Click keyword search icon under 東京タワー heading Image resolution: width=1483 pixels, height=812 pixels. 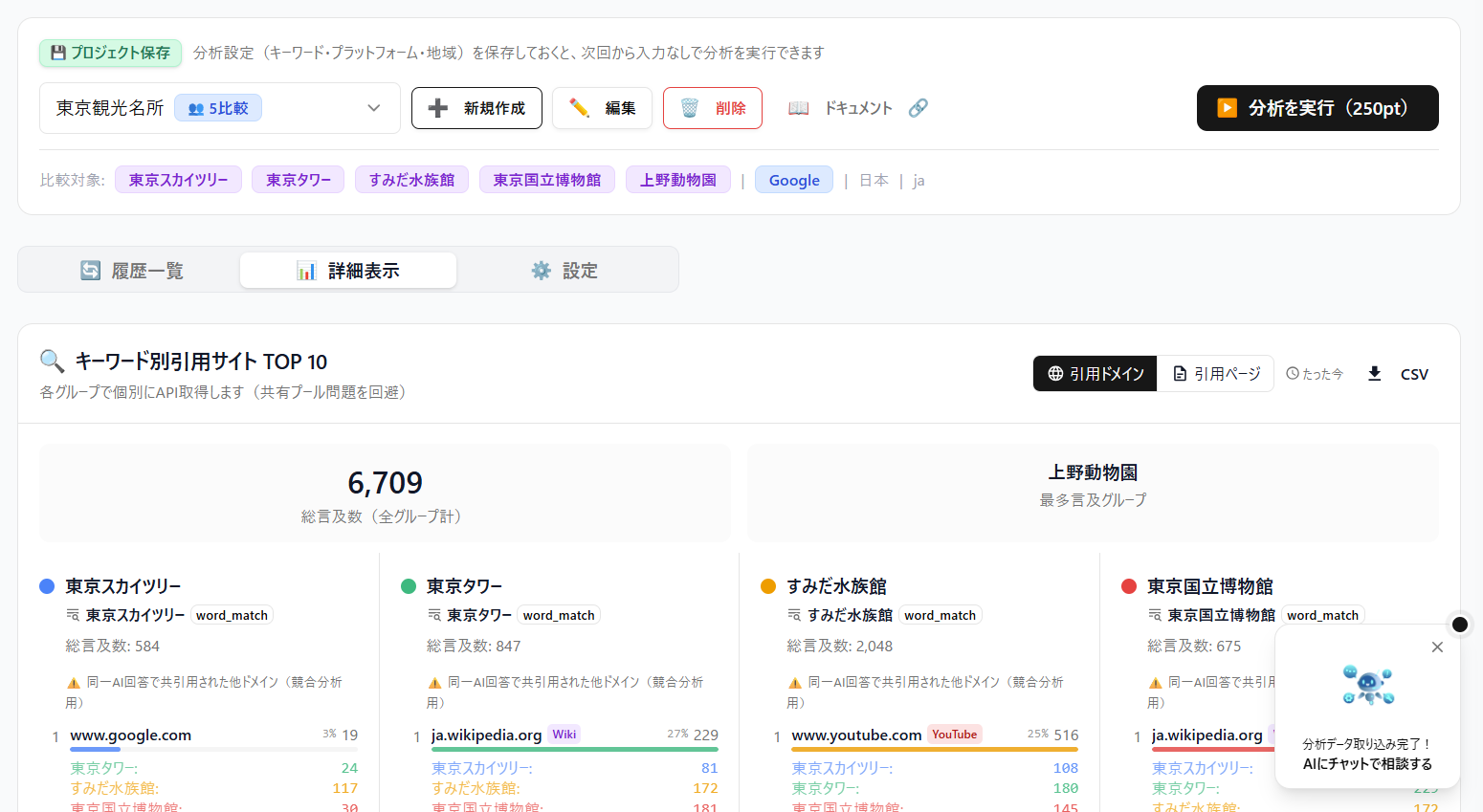pos(434,615)
